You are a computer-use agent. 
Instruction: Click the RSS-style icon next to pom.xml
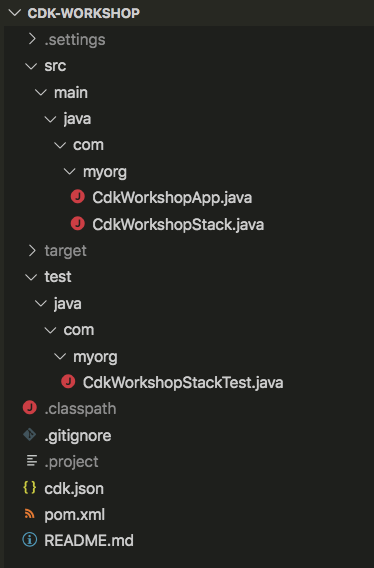tap(30, 514)
